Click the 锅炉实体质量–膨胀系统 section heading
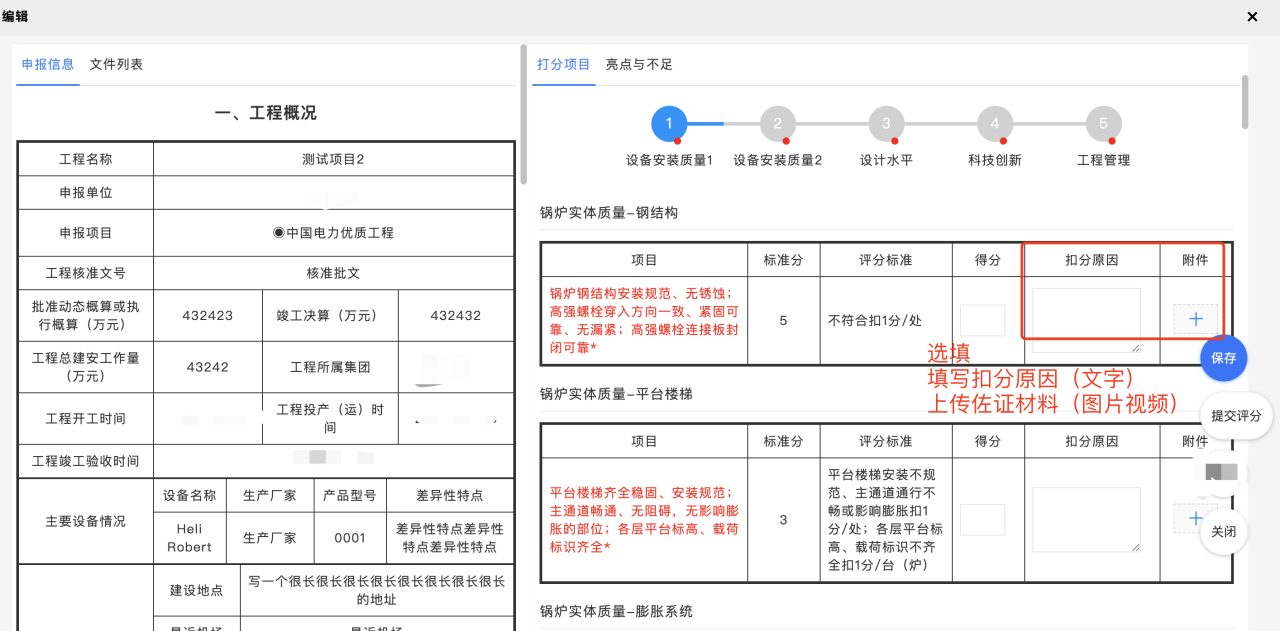This screenshot has width=1280, height=631. [616, 611]
